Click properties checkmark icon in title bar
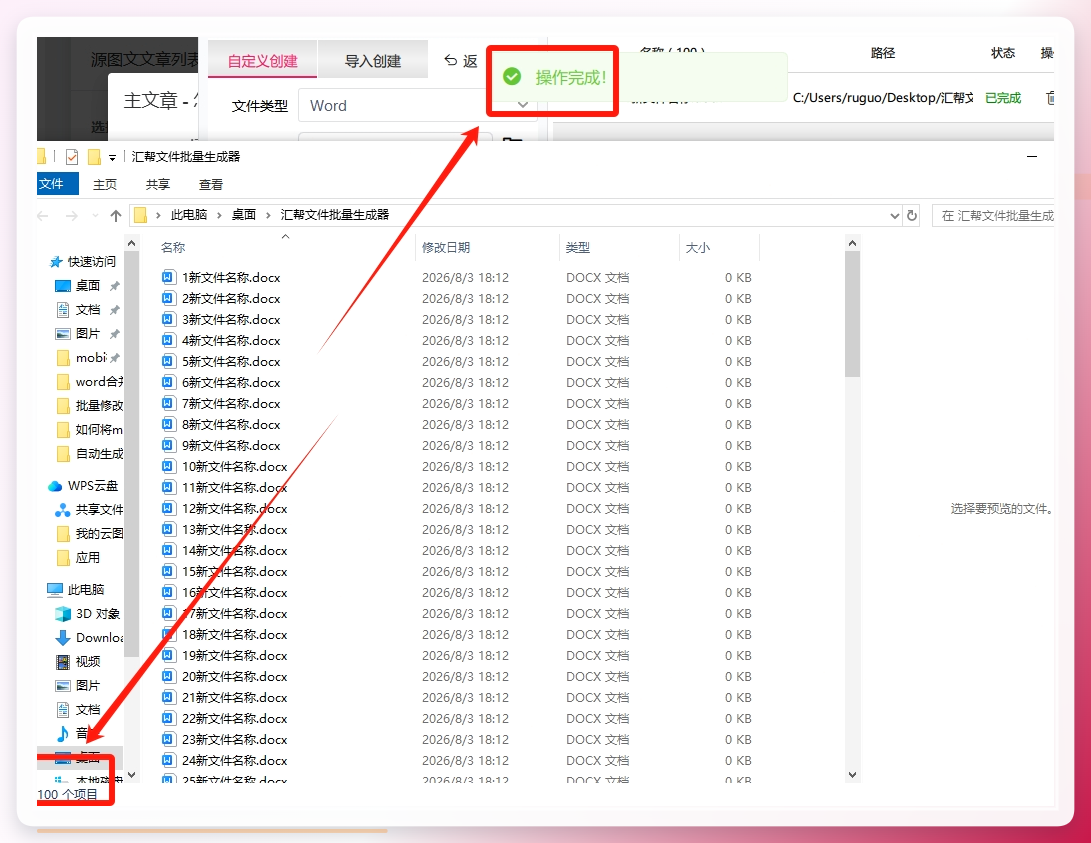1091x843 pixels. point(72,157)
